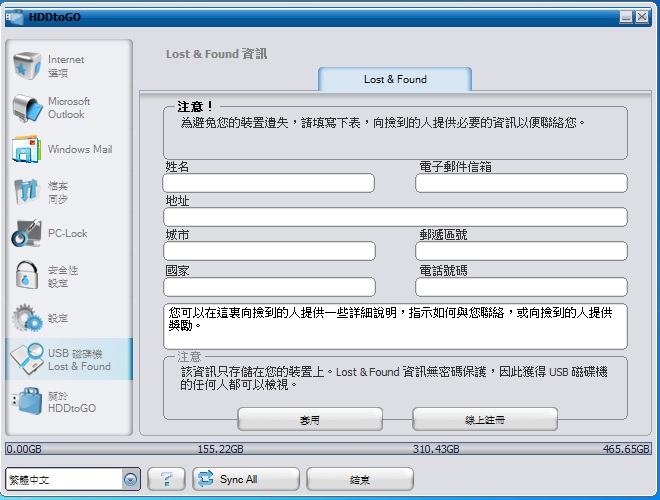Open the language dropdown arrow
The image size is (660, 500).
pos(130,479)
